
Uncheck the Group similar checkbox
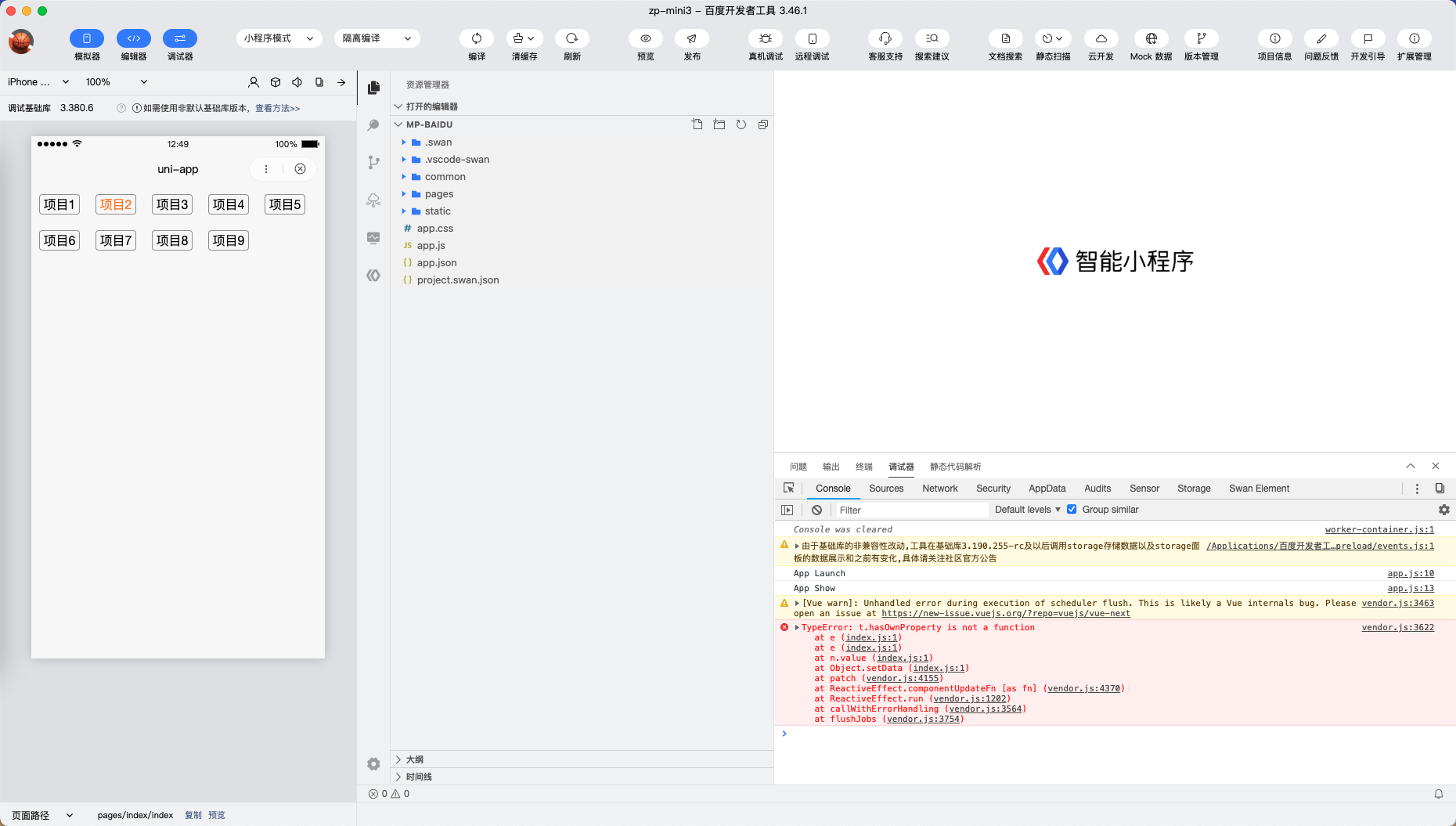pos(1072,510)
